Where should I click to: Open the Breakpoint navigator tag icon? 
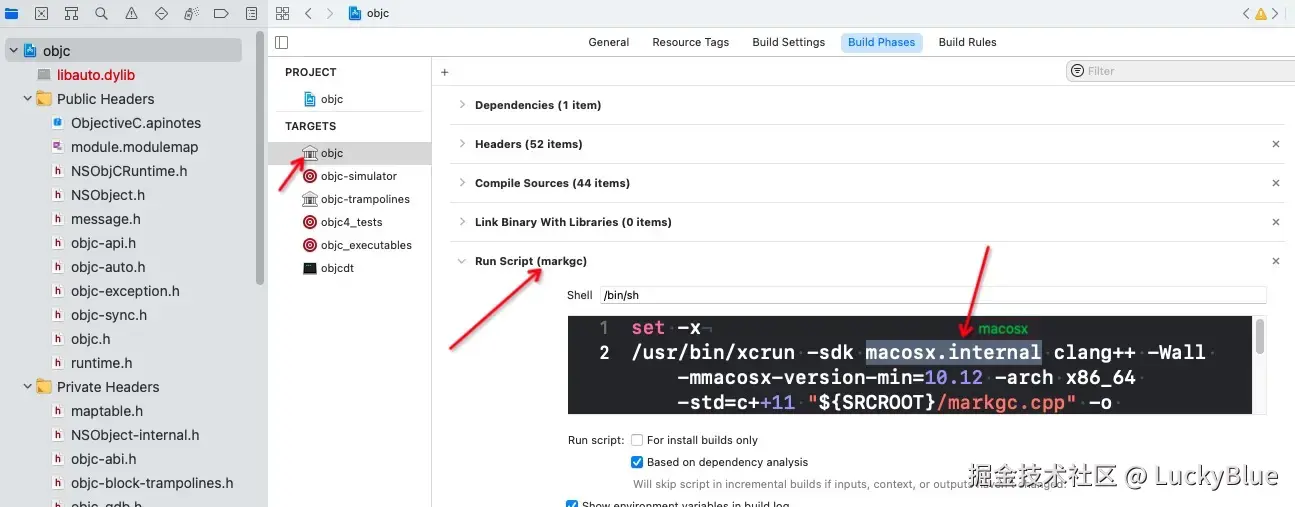222,14
